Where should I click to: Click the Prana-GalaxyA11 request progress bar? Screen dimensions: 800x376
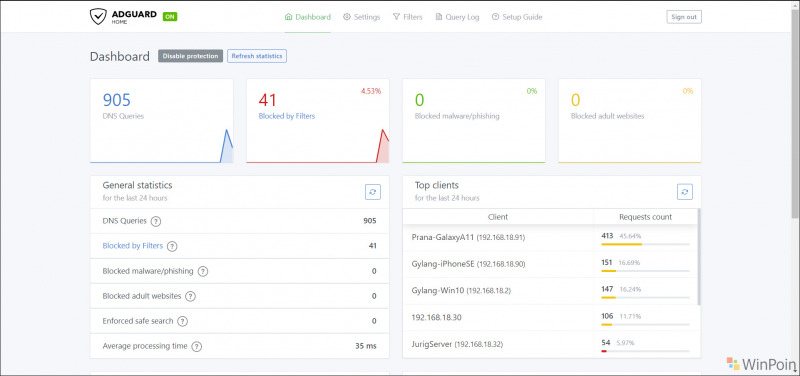(645, 244)
